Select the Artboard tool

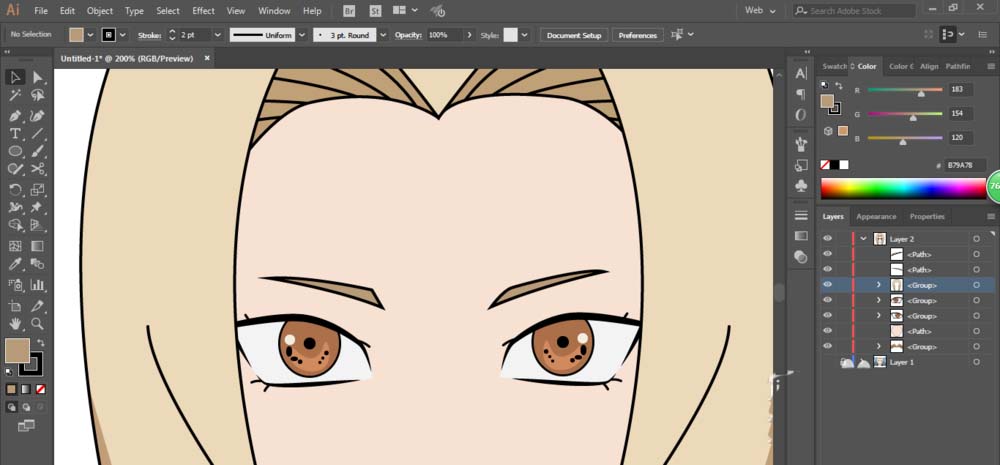15,306
